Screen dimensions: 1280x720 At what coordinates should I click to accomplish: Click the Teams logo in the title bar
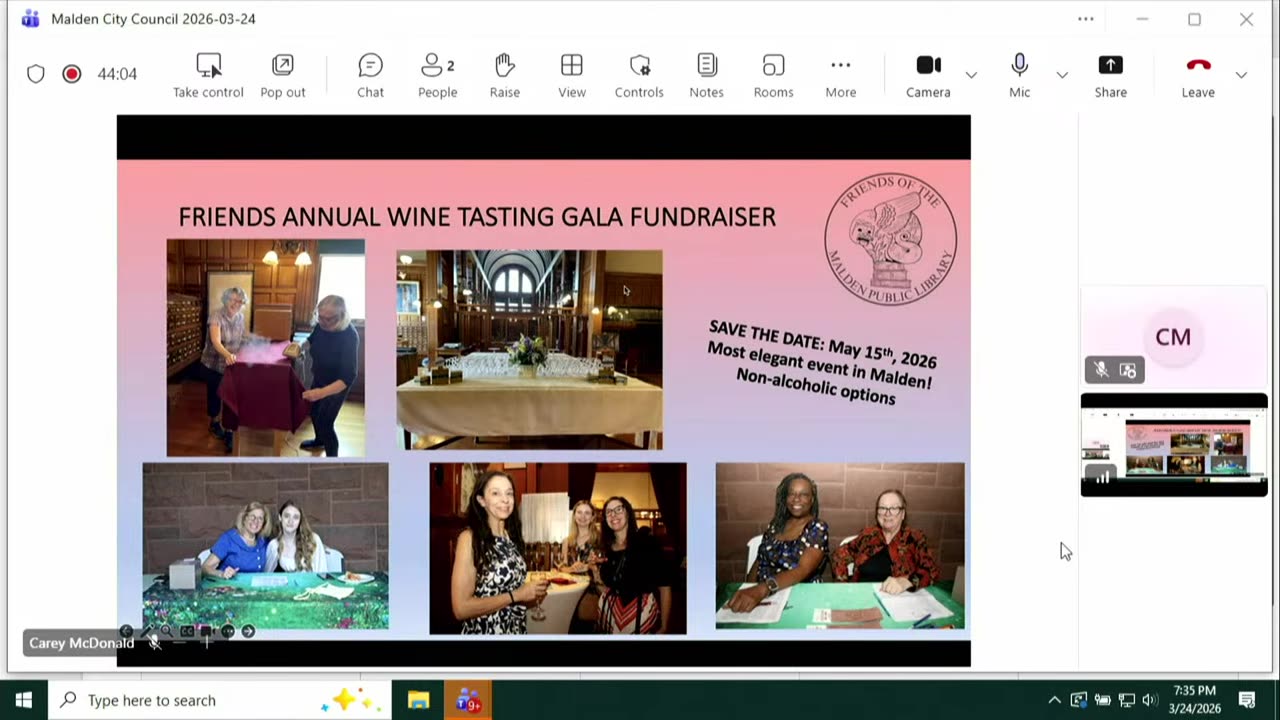30,19
